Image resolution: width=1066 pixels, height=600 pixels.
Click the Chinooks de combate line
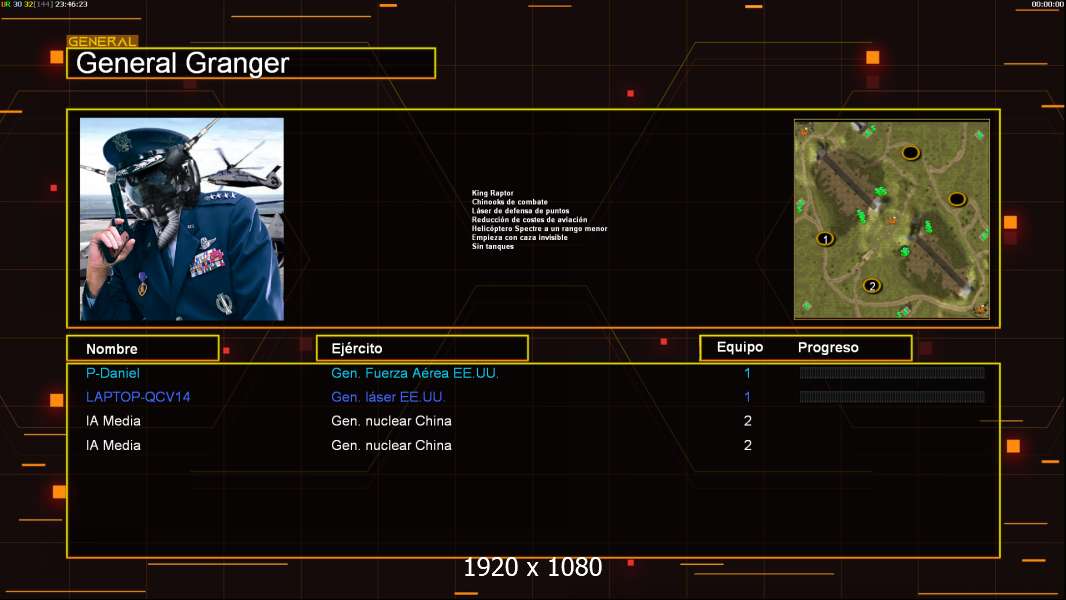point(510,202)
